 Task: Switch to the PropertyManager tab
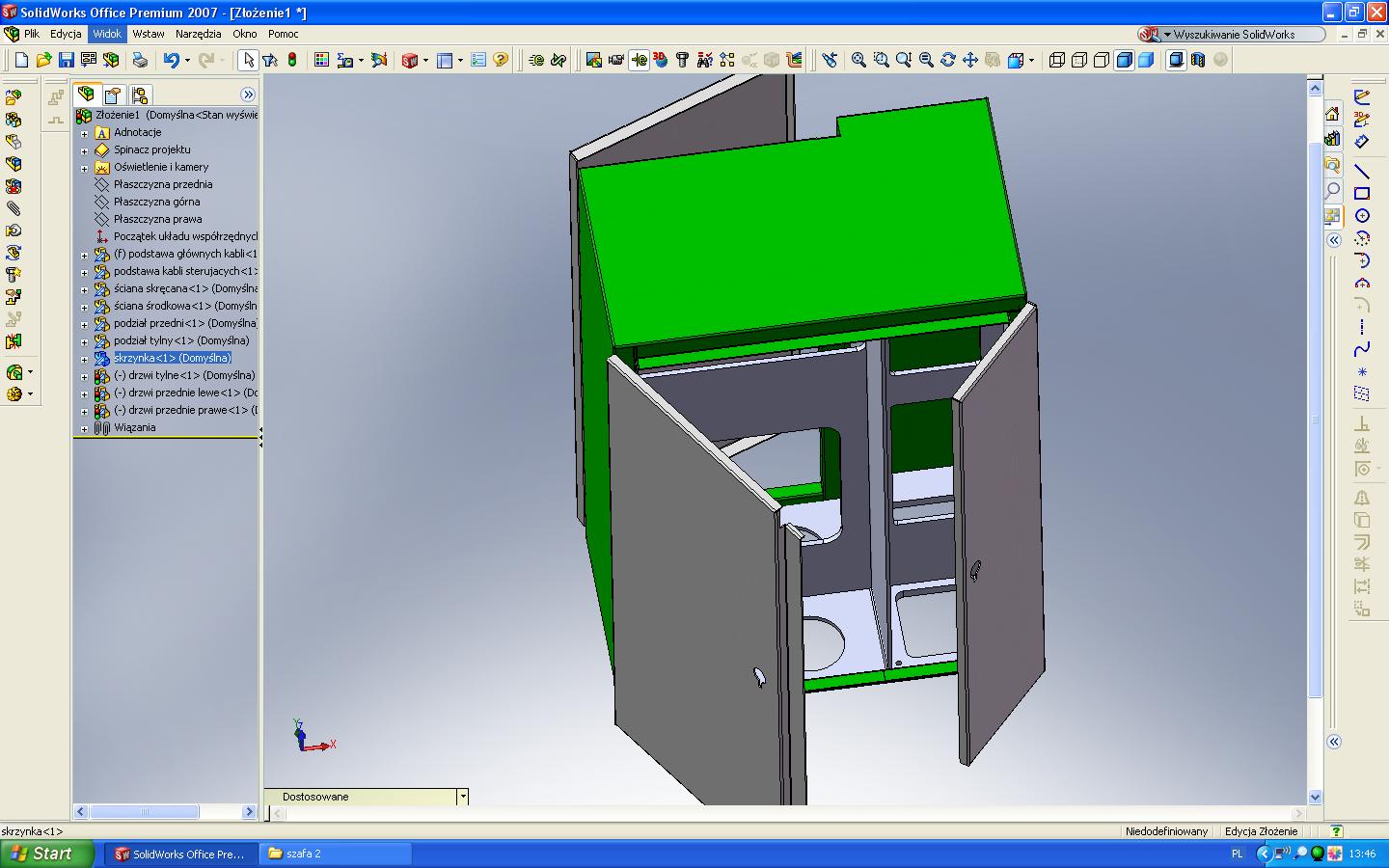click(x=113, y=95)
